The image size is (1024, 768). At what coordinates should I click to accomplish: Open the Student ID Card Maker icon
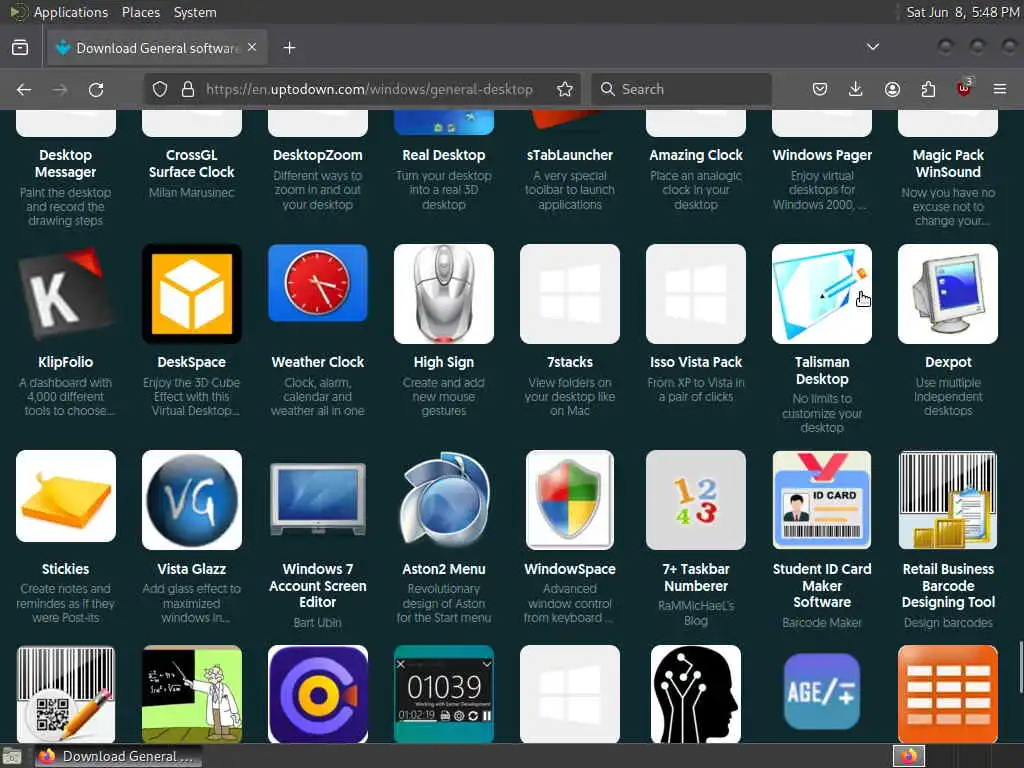[x=822, y=500]
